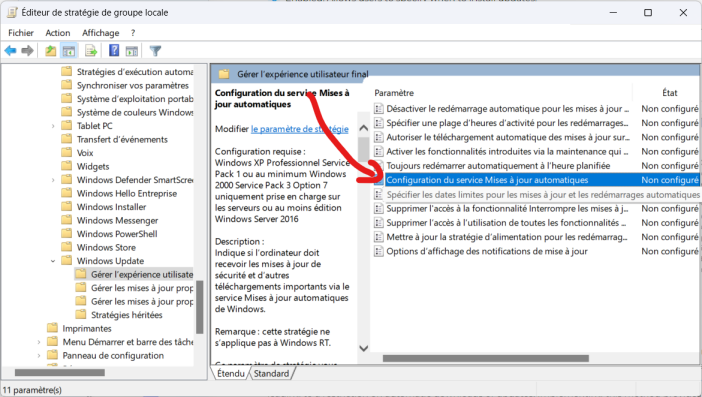Click Non configuré state for Désactiver le redémarrage
The height and width of the screenshot is (397, 702).
pyautogui.click(x=670, y=109)
